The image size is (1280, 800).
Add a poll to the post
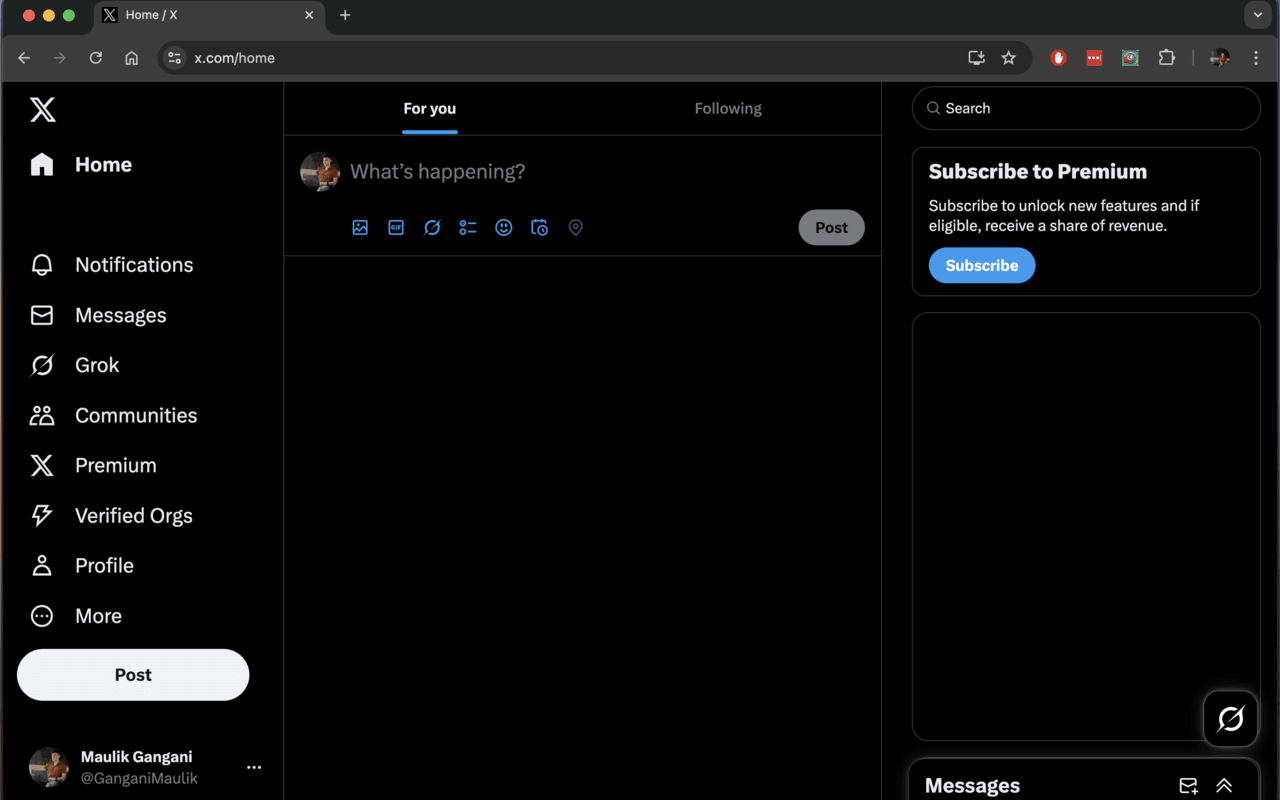(x=468, y=228)
